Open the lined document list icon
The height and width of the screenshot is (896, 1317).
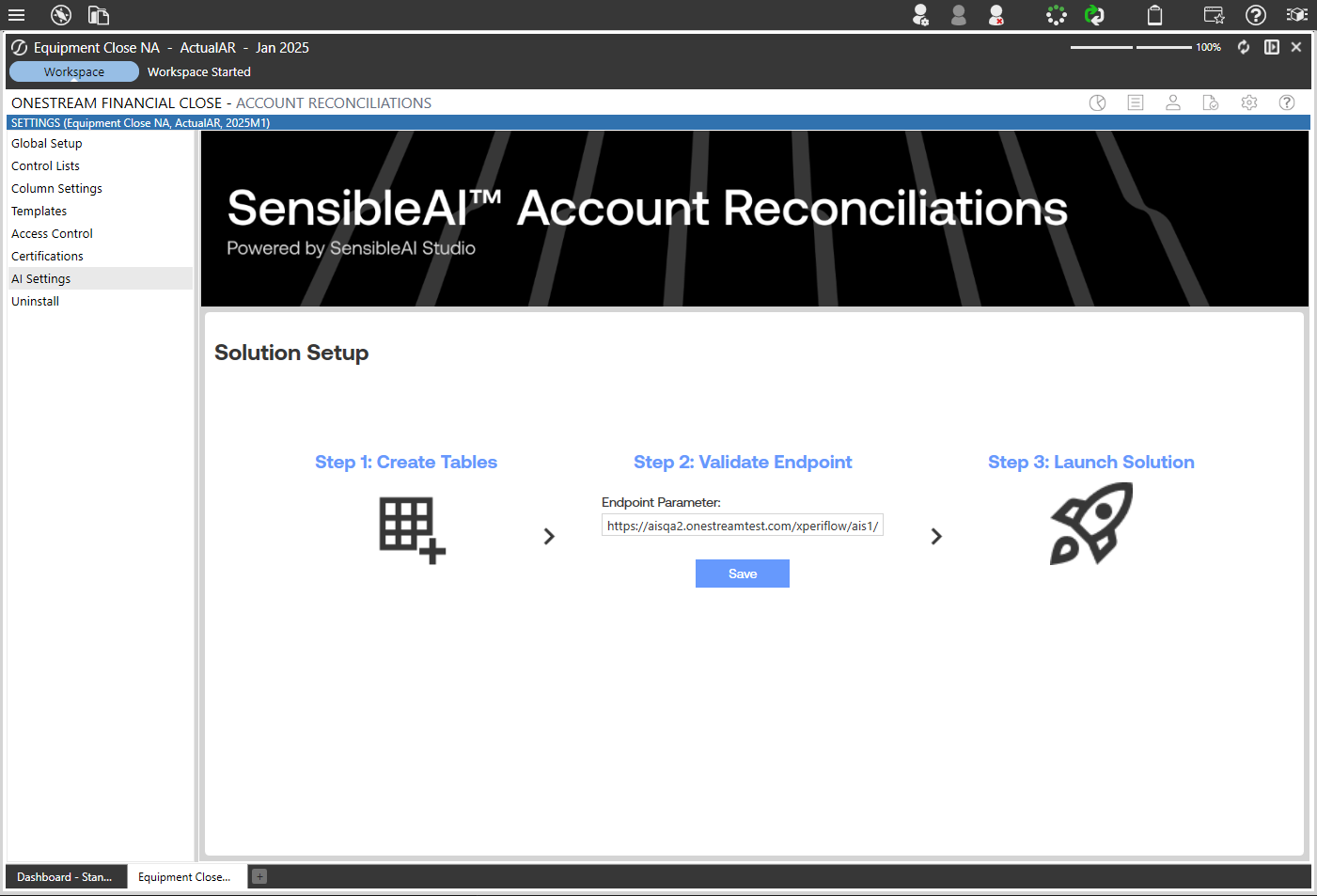1136,102
